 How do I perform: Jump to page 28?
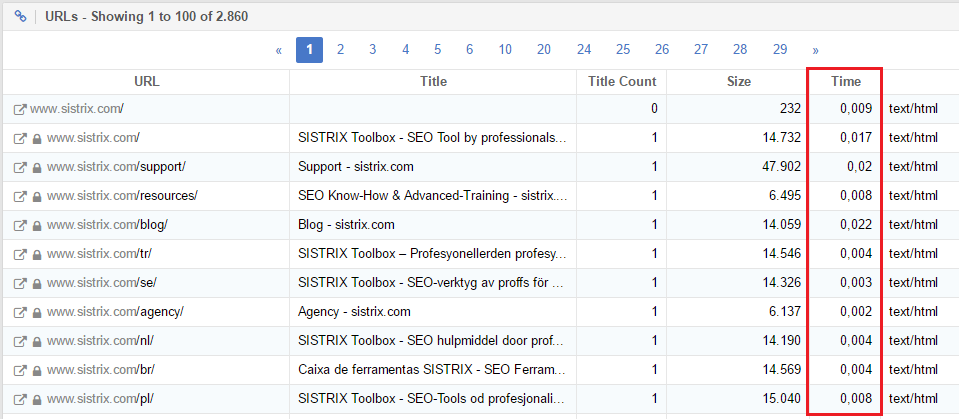740,50
